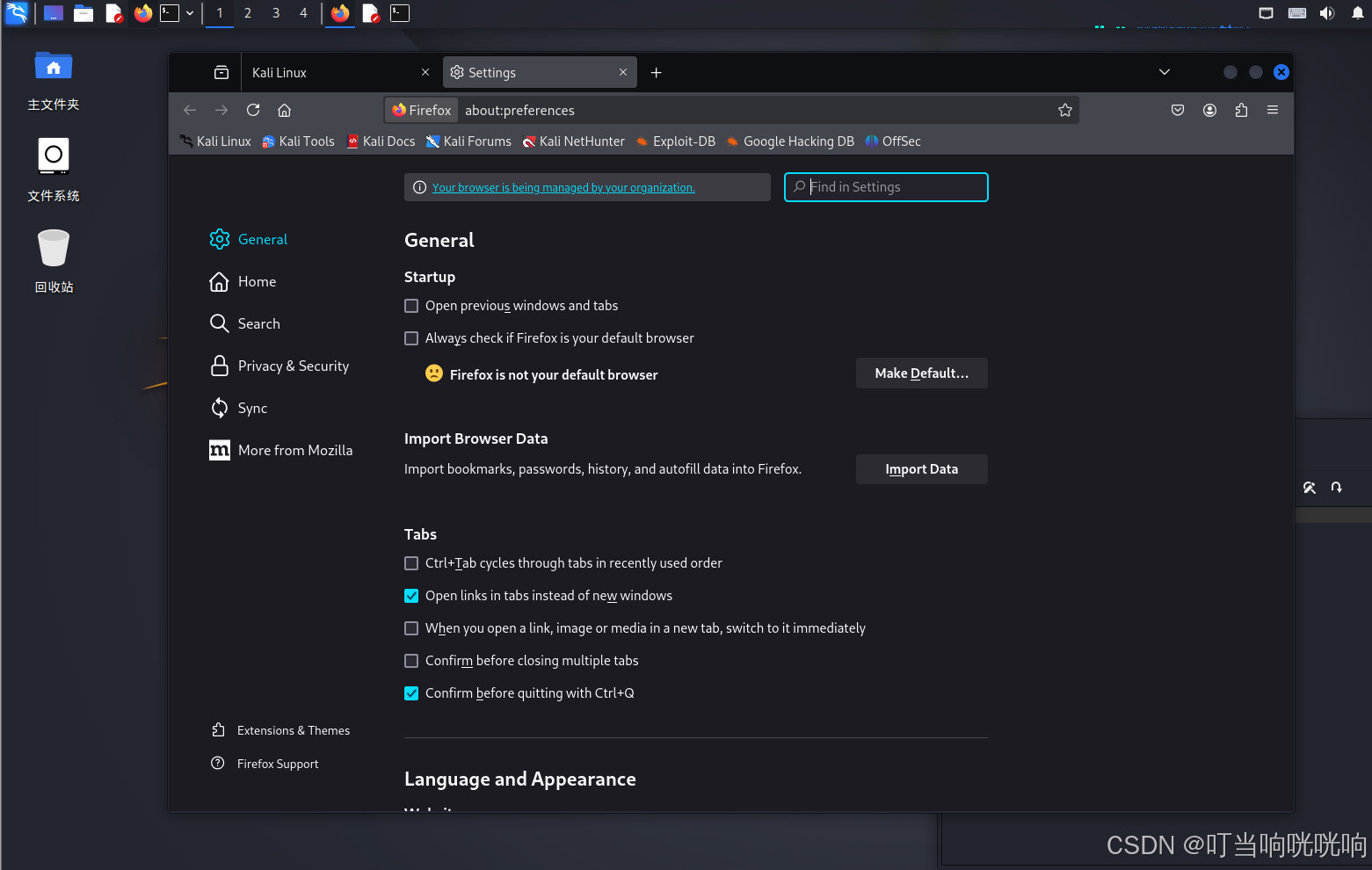
Task: Open the Extensions puzzle icon
Action: (x=1241, y=110)
